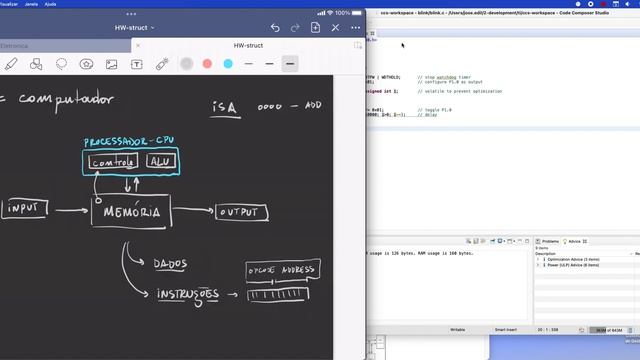Click the red recording menu bar icon

[603, 4]
